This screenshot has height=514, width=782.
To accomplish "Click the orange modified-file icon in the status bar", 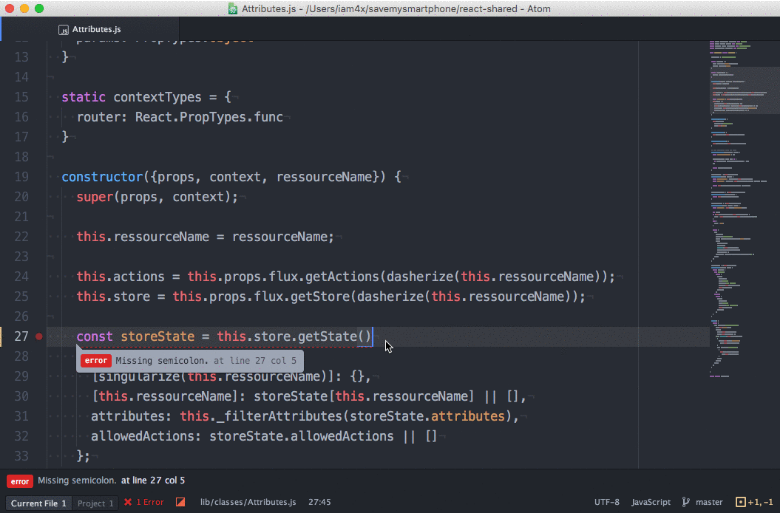I will click(x=181, y=502).
